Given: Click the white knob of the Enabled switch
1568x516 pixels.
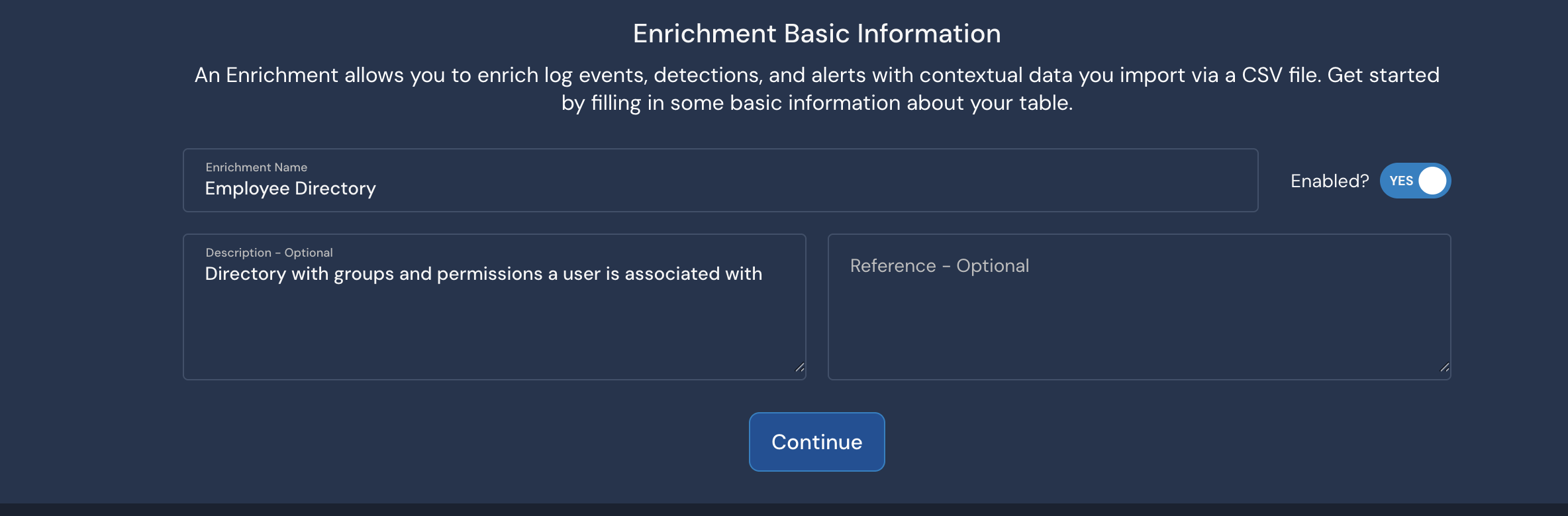Looking at the screenshot, I should point(1432,181).
